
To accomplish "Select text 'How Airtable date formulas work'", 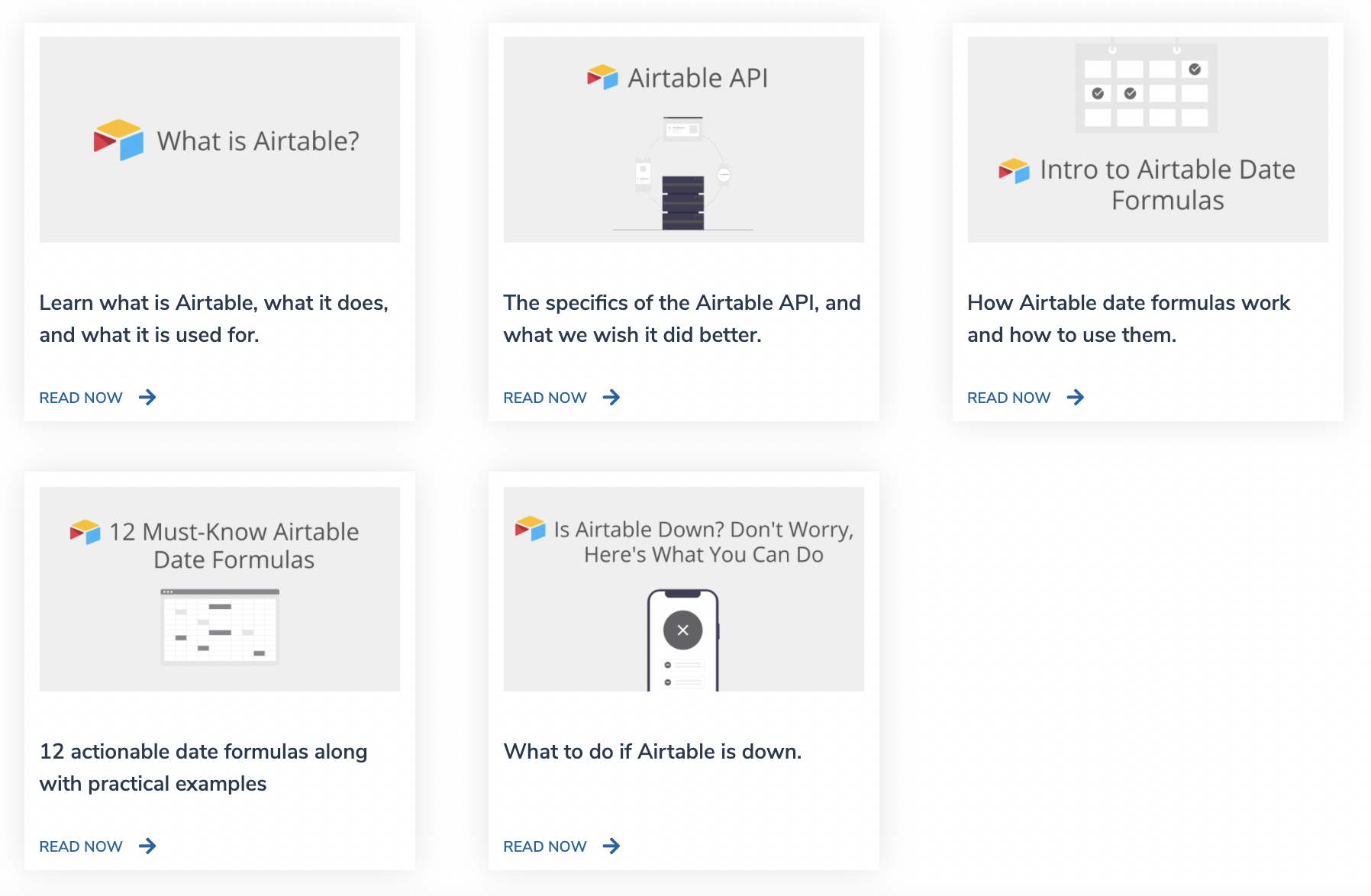I will (x=1129, y=303).
